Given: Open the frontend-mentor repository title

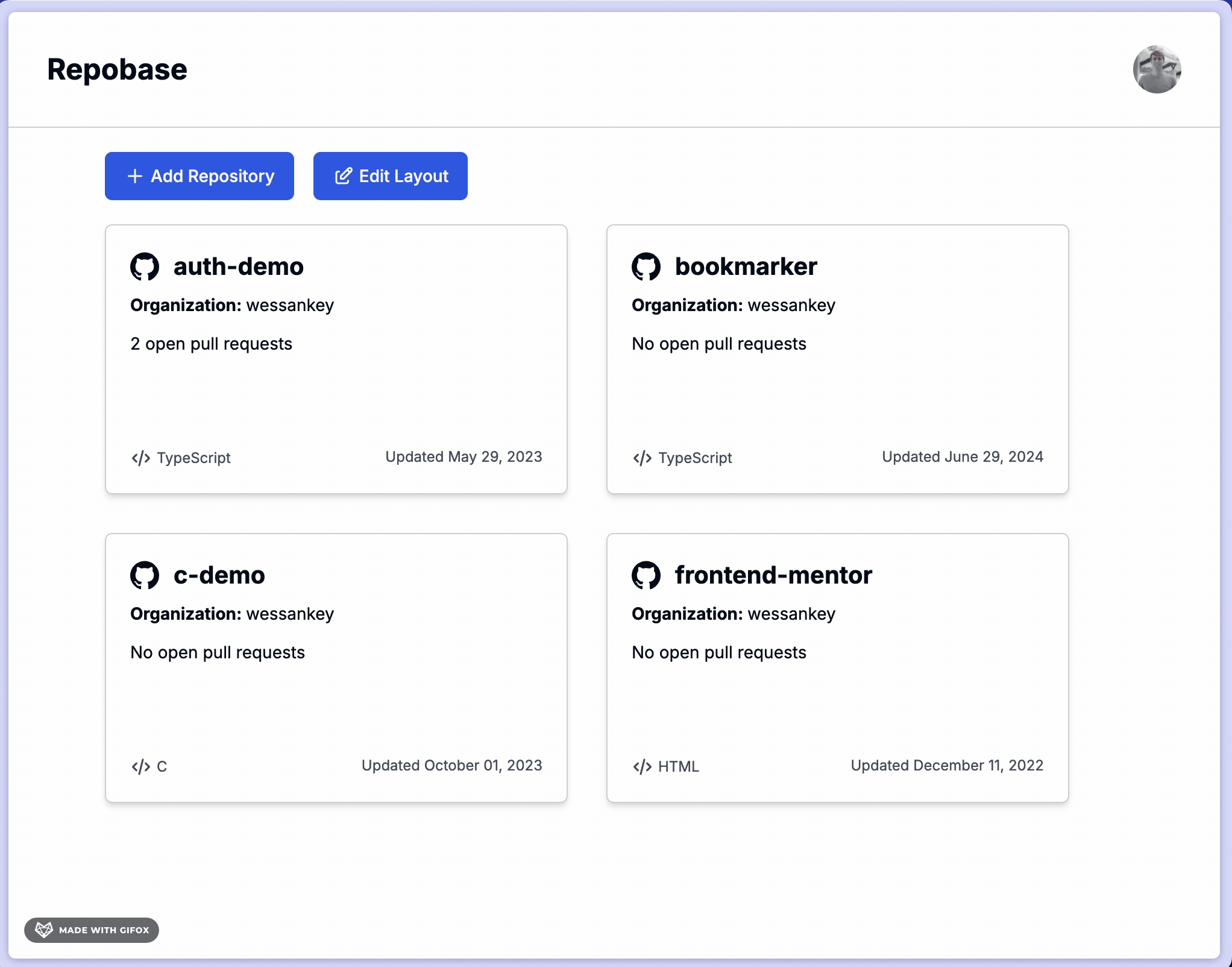Looking at the screenshot, I should (773, 575).
